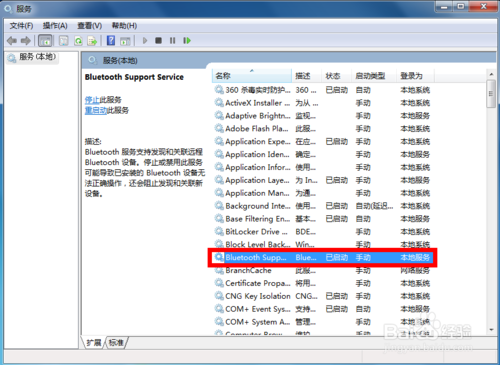Click the Refresh toolbar icon
Viewport: 500px width, 365px height.
(x=78, y=41)
